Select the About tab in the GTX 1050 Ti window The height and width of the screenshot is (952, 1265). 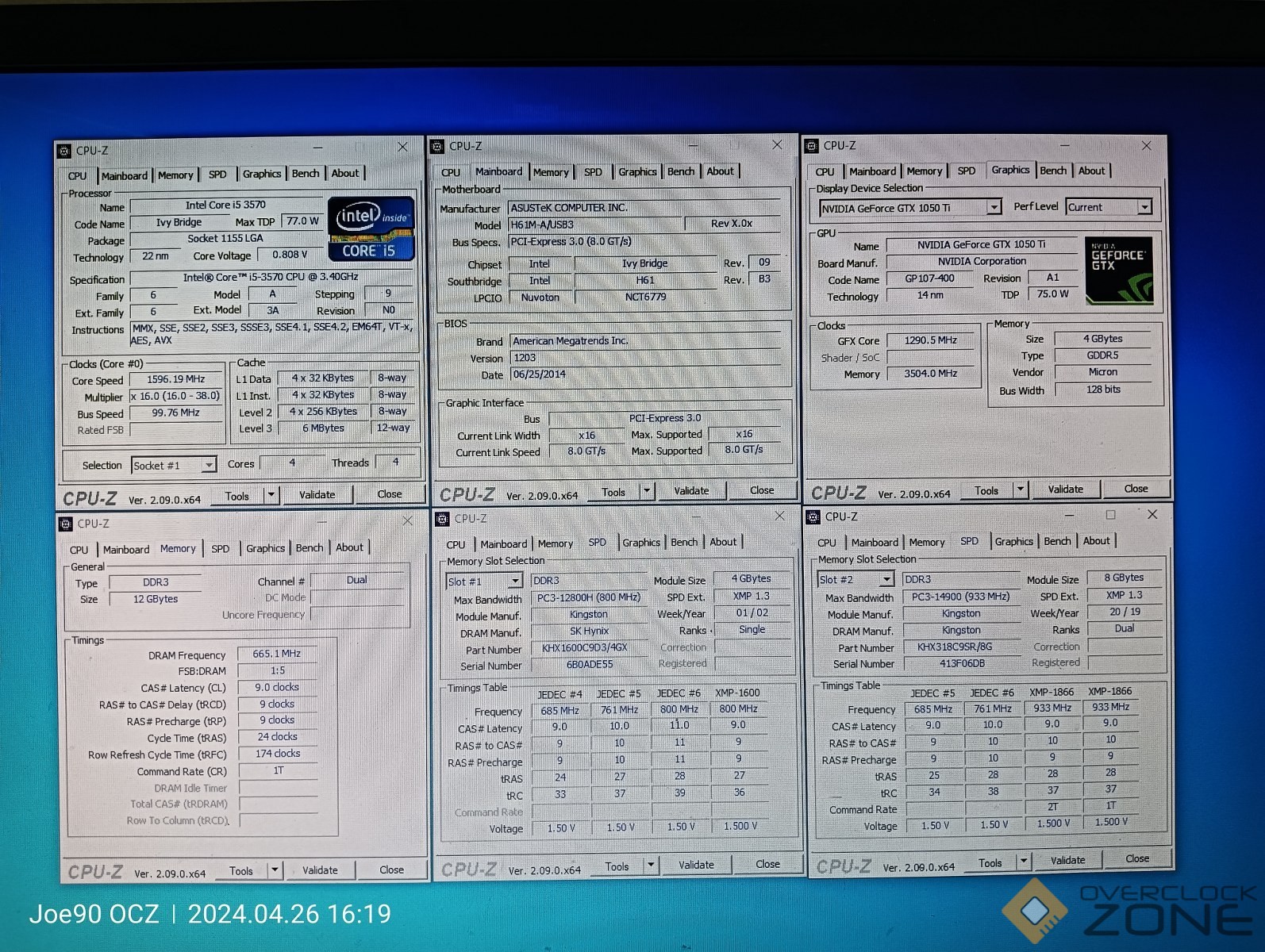coord(1092,171)
